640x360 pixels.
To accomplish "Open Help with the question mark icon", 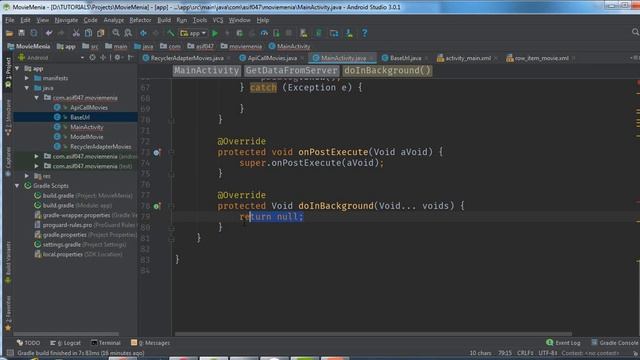I will click(x=364, y=33).
